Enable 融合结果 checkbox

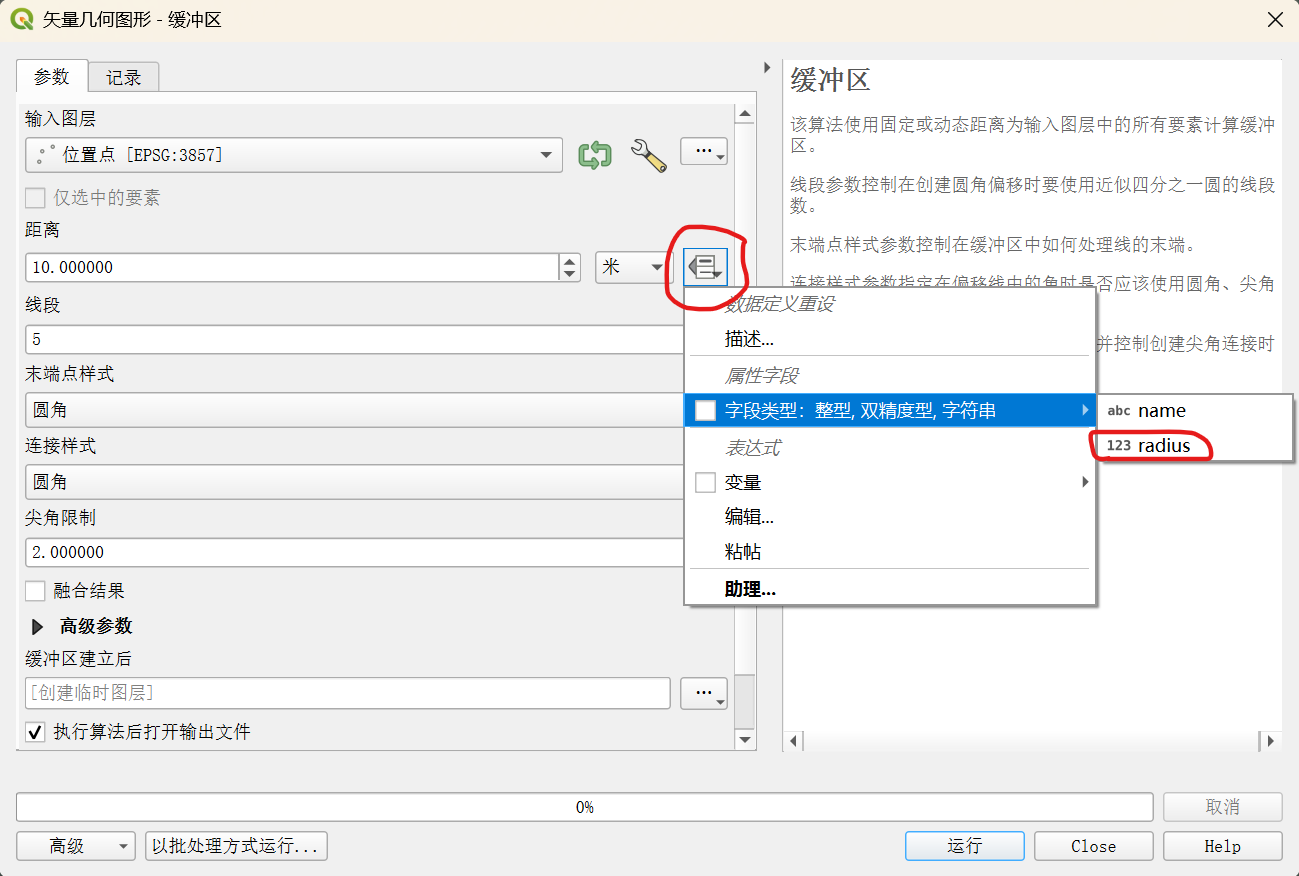(x=36, y=591)
